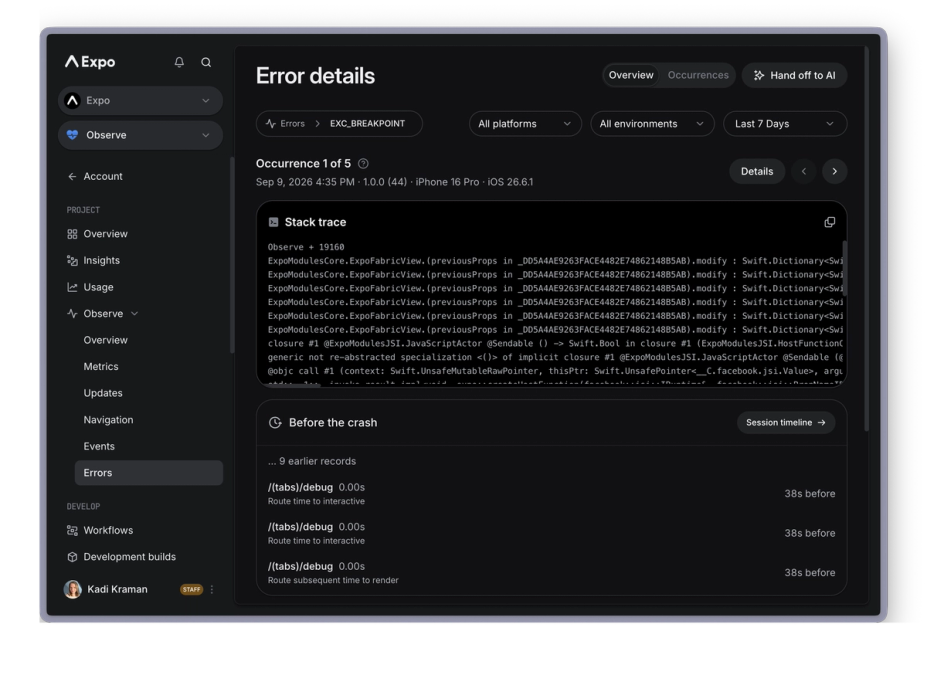Click Hand off to AI button
927x675 pixels.
point(794,75)
